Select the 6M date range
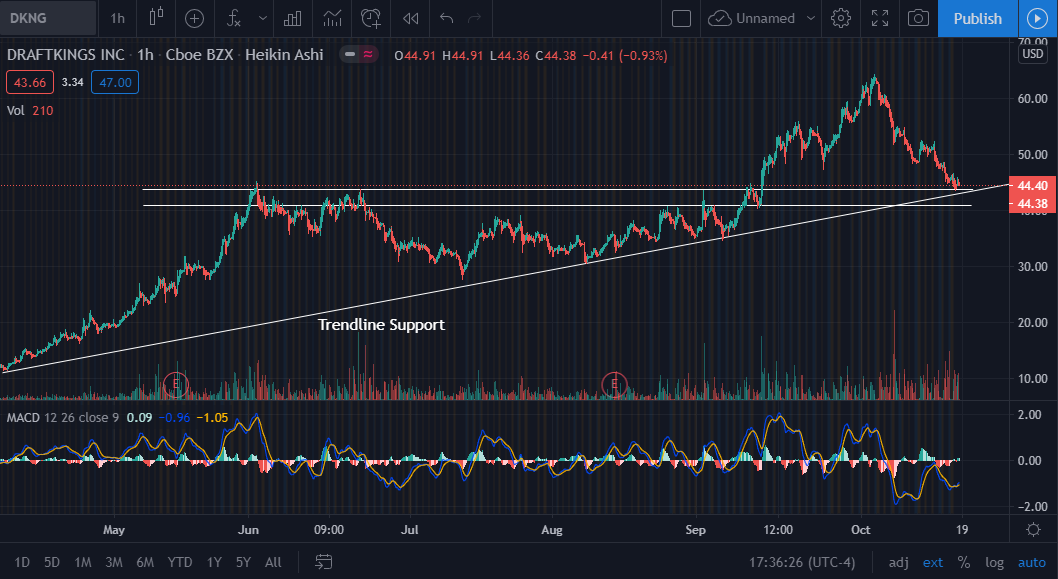Screen dimensions: 1058x579 [x=145, y=562]
